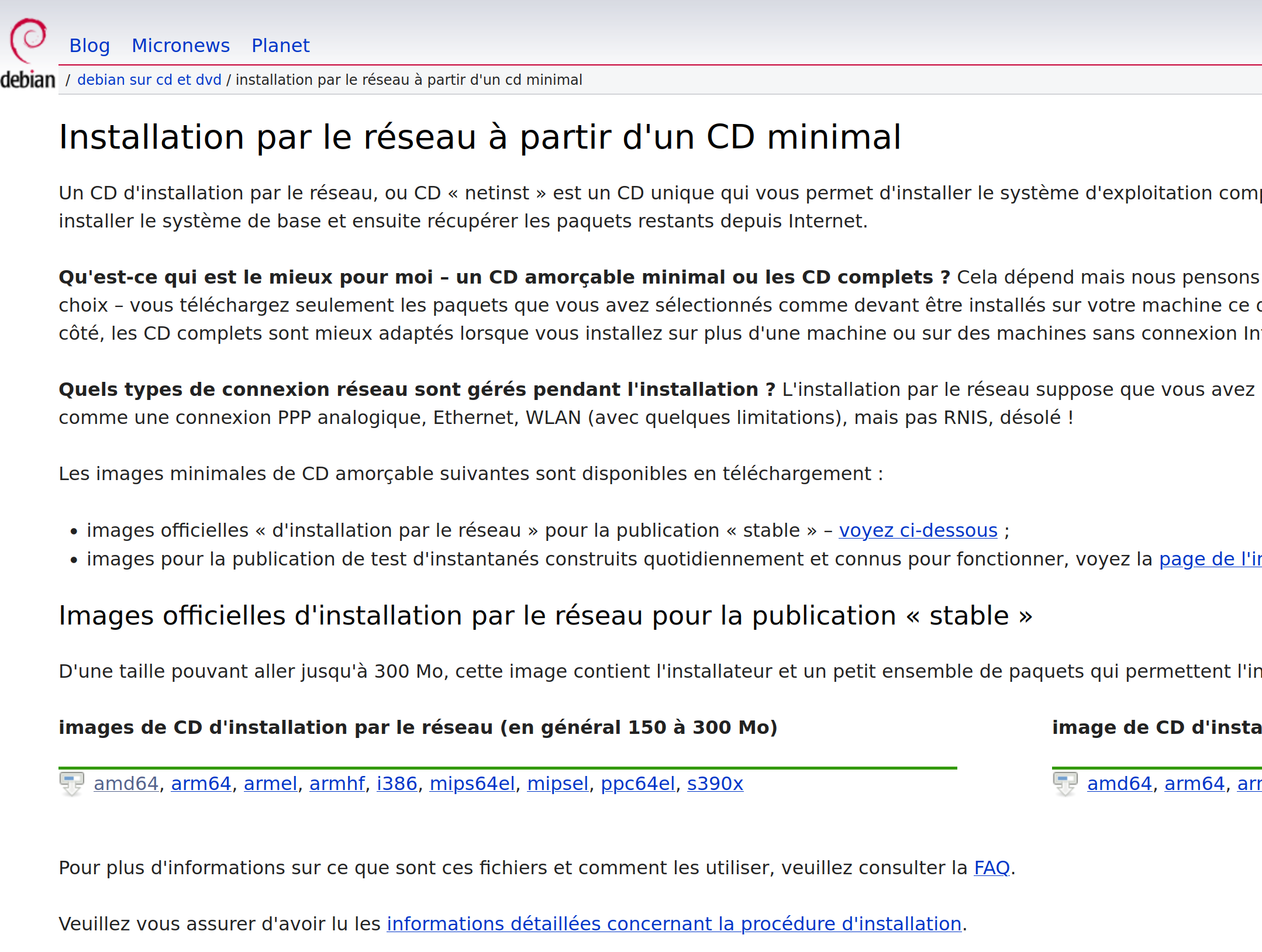Download the arm64 netinst image
The image size is (1262, 952).
click(201, 784)
